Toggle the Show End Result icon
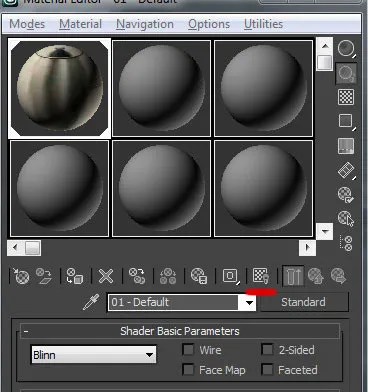Screen dimensions: 368x392 pyautogui.click(x=293, y=276)
